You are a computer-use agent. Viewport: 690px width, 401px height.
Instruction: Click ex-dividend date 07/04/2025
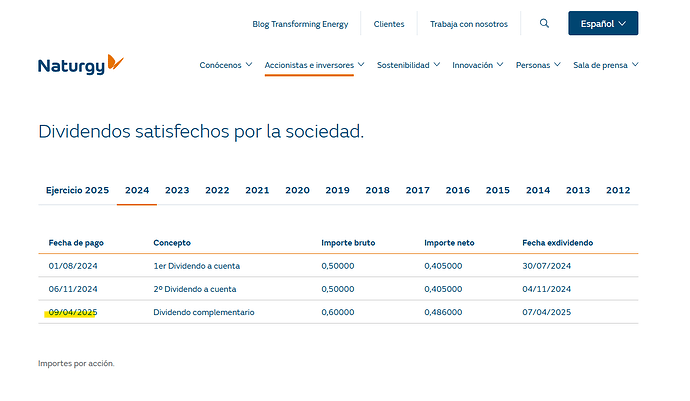tap(547, 313)
